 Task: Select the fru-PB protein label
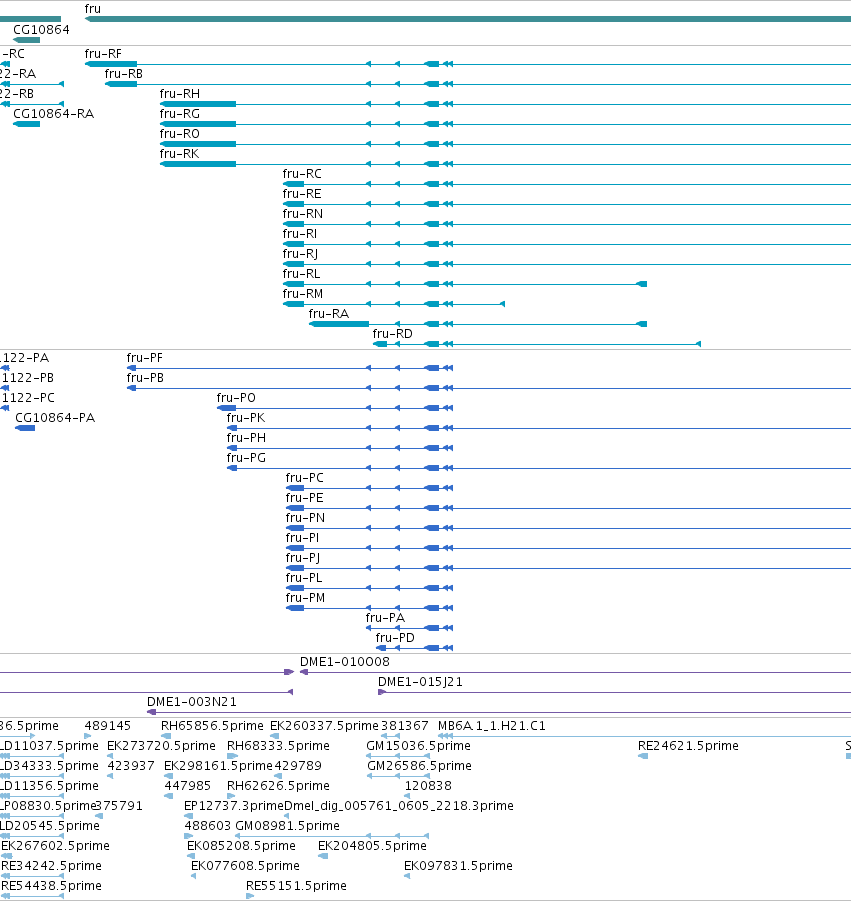pyautogui.click(x=145, y=378)
